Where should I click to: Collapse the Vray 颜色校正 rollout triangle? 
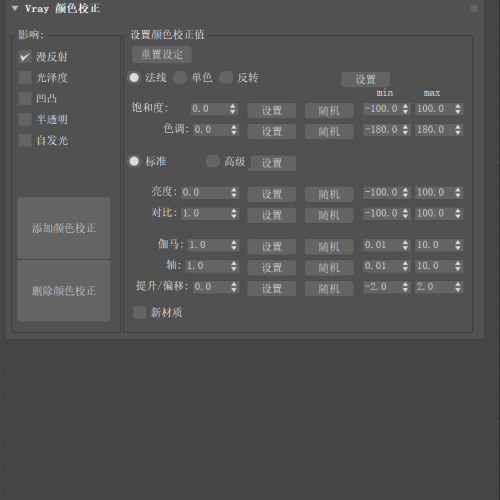(x=15, y=8)
